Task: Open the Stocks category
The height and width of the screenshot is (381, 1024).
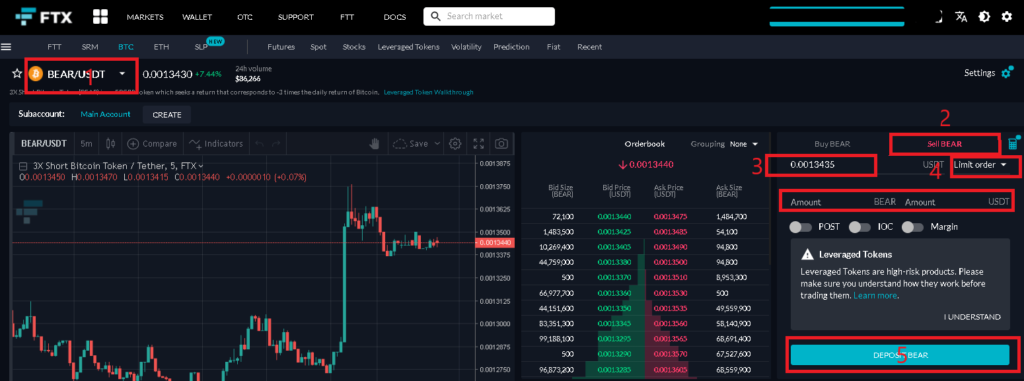Action: pyautogui.click(x=354, y=47)
